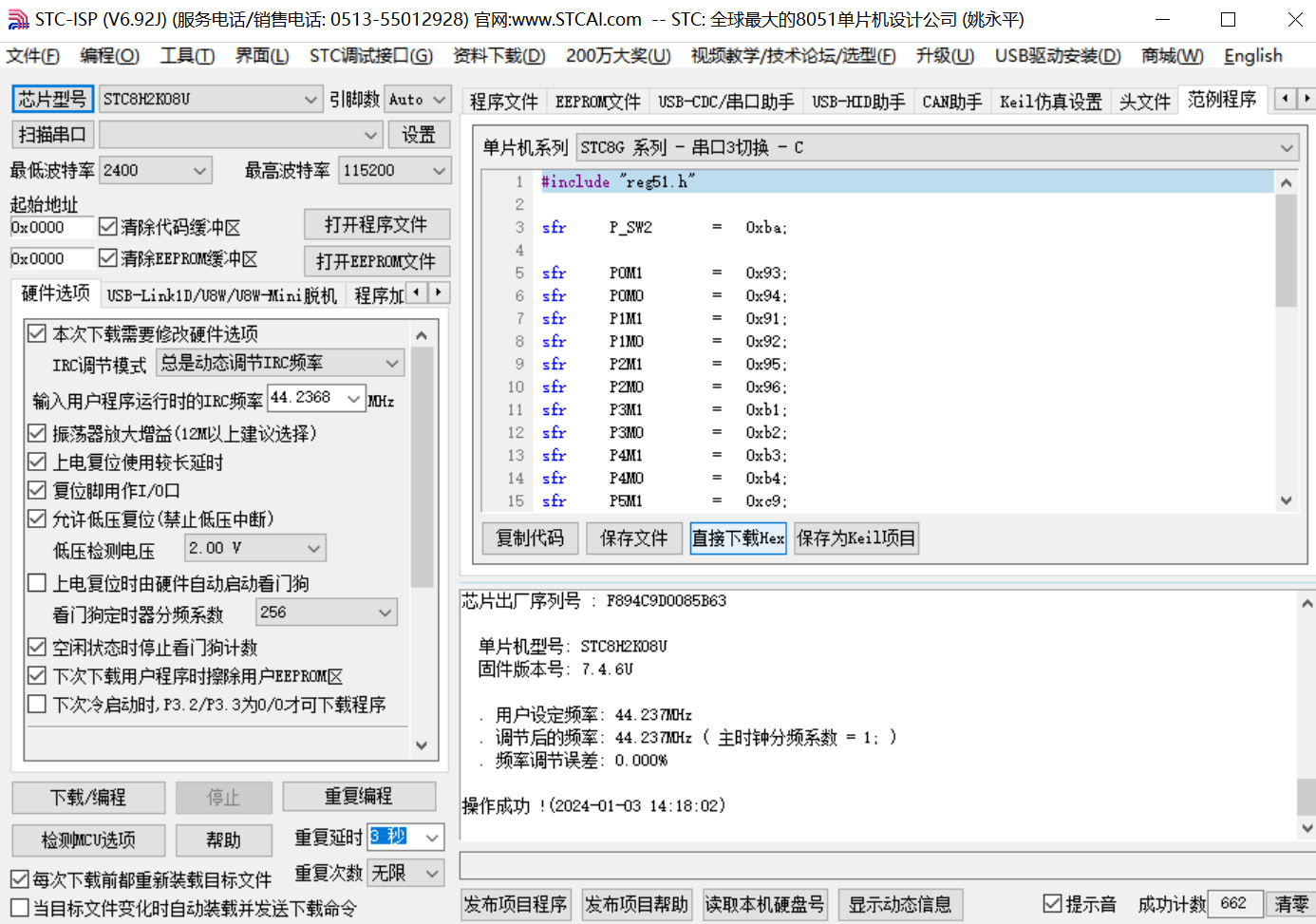Toggle 空闲状态时停止看门狗计数 checkbox
1316x924 pixels.
tap(37, 647)
